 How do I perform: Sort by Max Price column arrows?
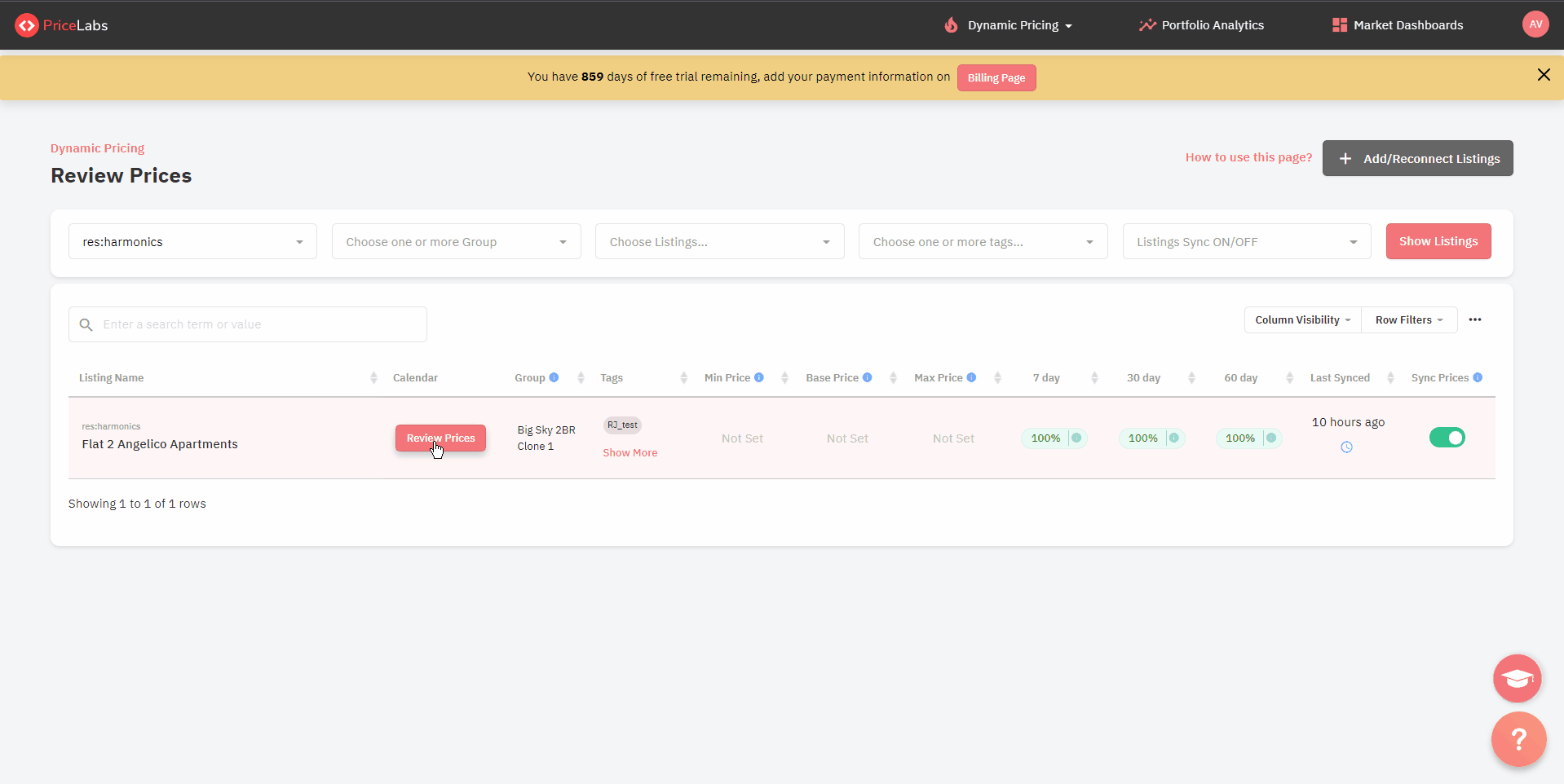point(997,378)
